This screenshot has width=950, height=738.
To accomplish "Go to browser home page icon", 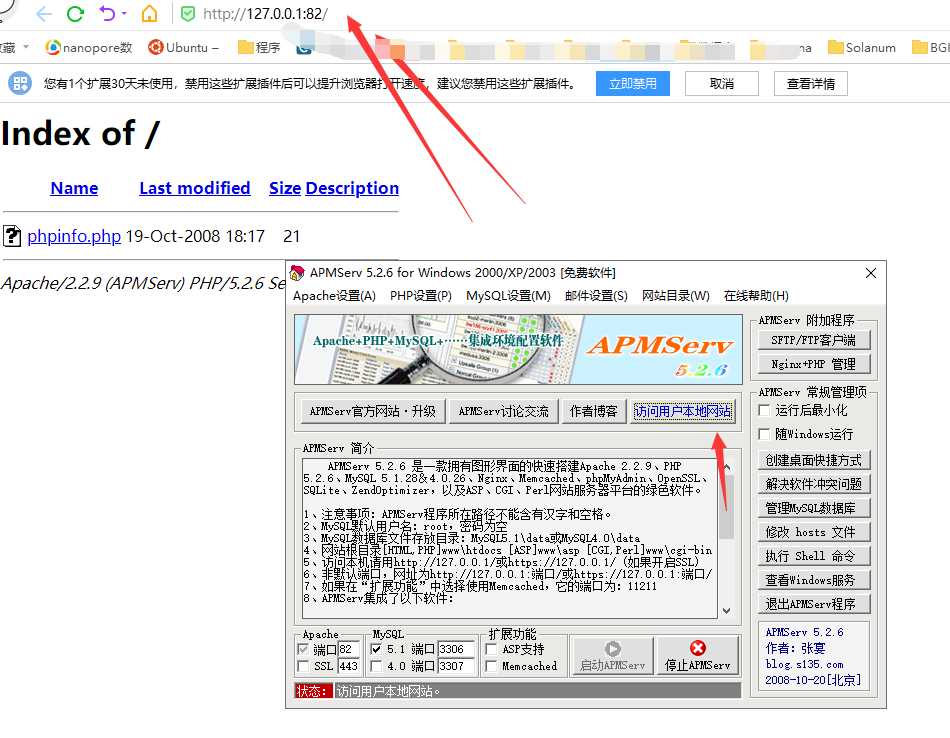I will (149, 13).
